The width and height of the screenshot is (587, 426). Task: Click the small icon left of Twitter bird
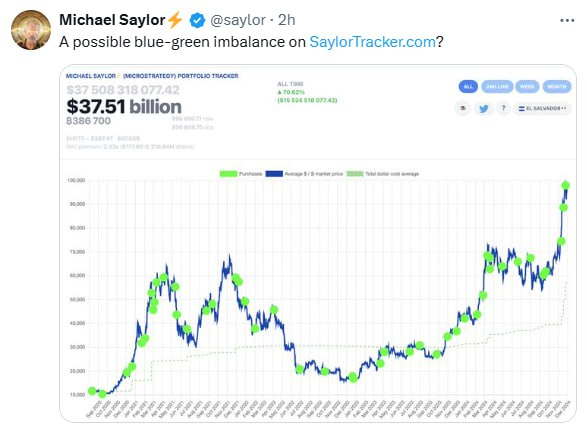(x=463, y=108)
